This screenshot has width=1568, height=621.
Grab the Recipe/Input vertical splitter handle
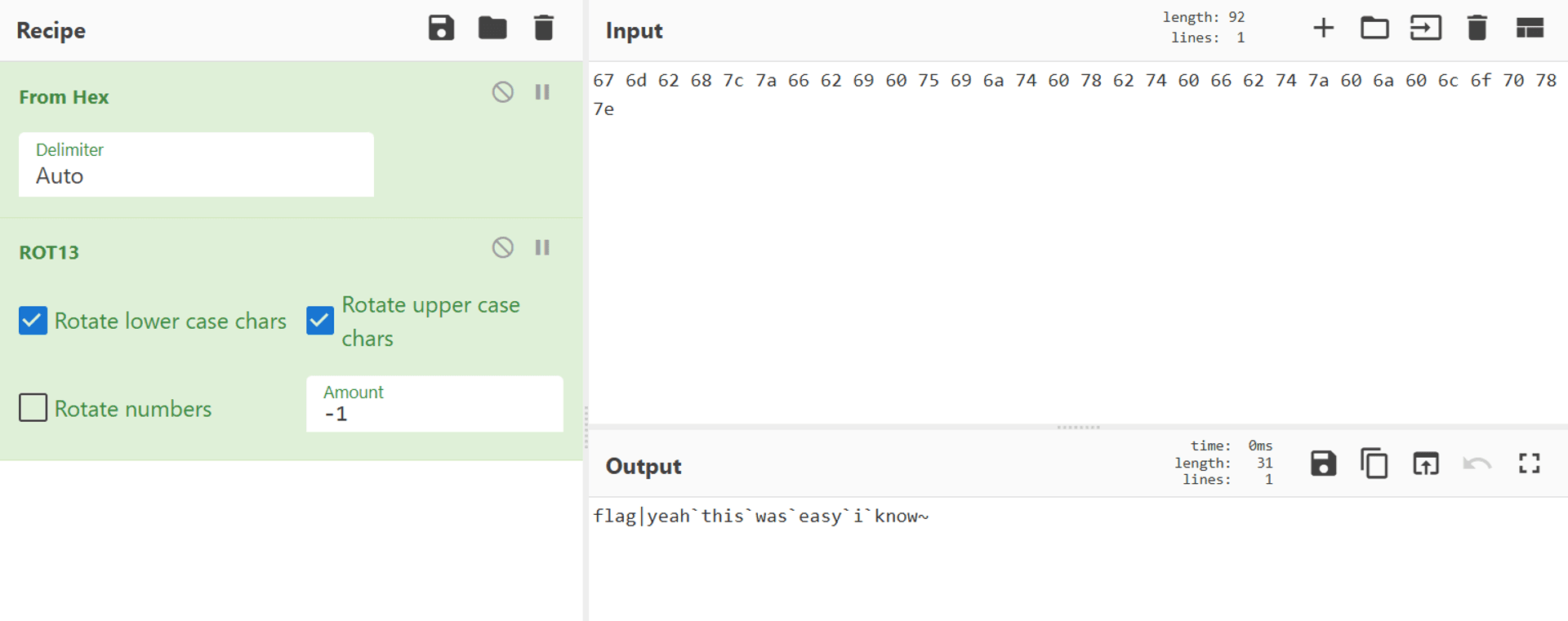[586, 427]
